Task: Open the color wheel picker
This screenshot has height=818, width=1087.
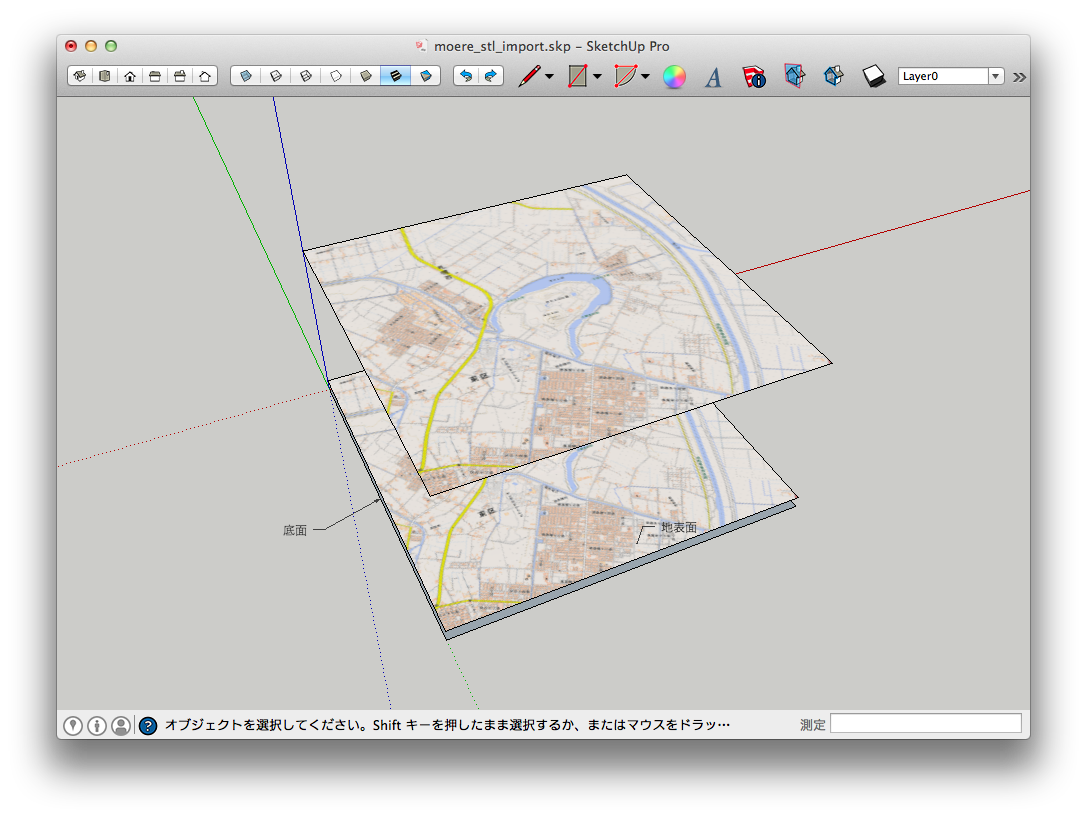Action: tap(675, 77)
